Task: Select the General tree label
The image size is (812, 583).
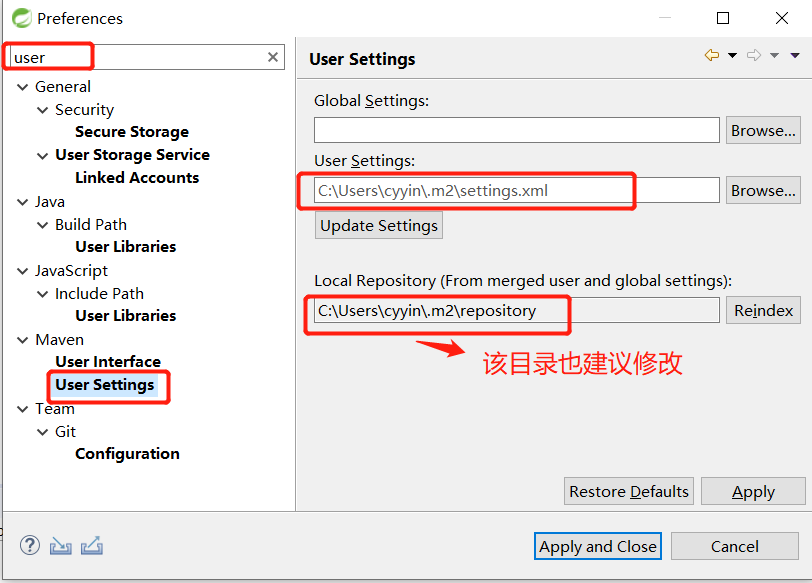Action: pyautogui.click(x=63, y=86)
